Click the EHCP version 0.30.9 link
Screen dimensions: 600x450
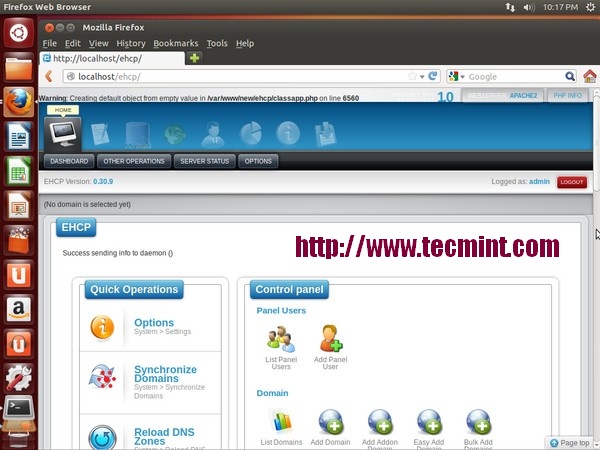[x=103, y=181]
